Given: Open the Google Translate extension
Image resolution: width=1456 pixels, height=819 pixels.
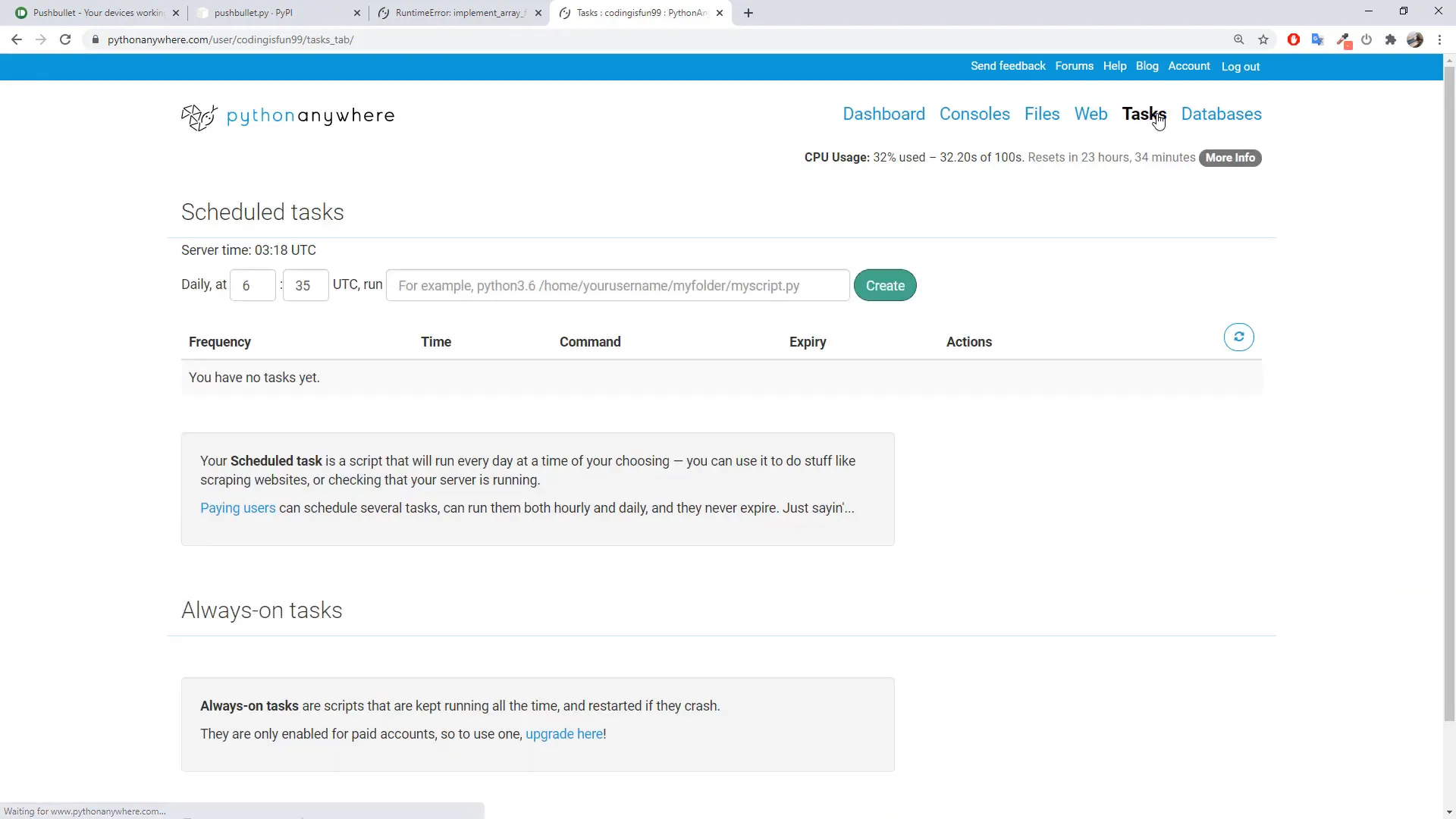Looking at the screenshot, I should click(x=1318, y=39).
